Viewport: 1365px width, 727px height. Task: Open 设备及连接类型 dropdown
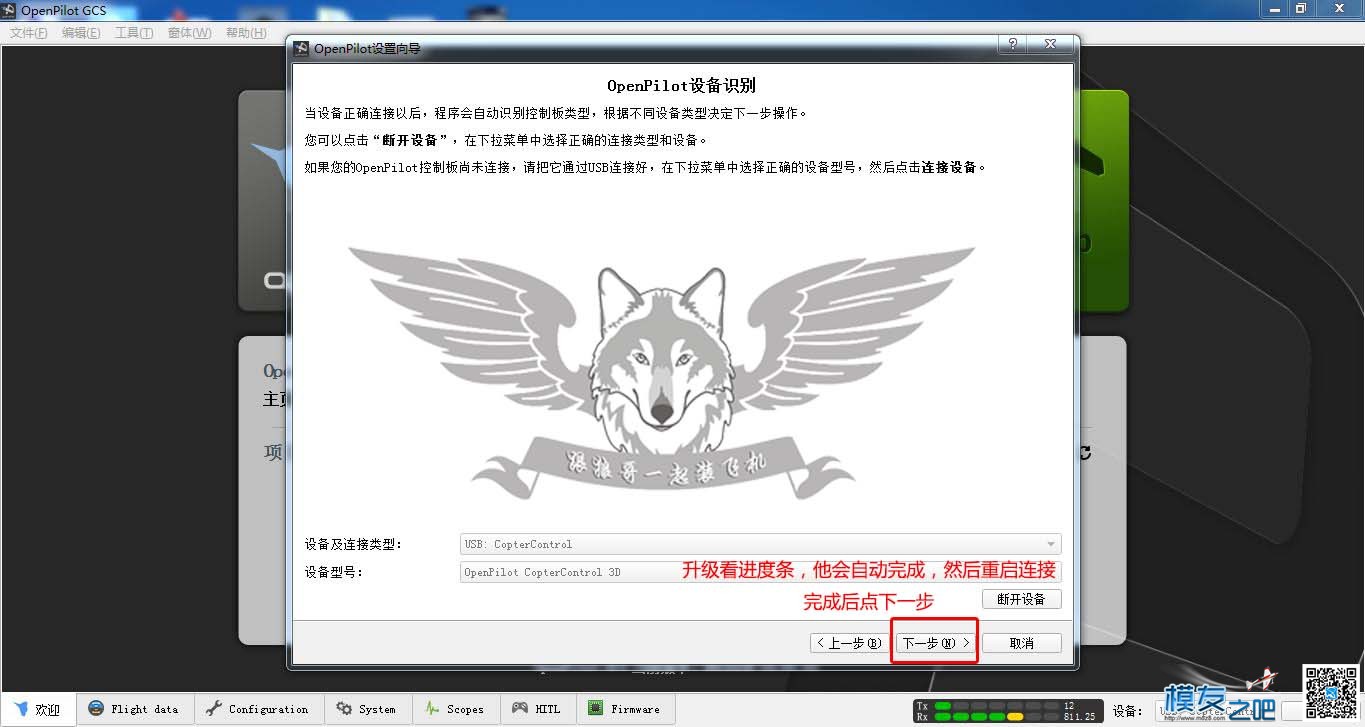[760, 544]
